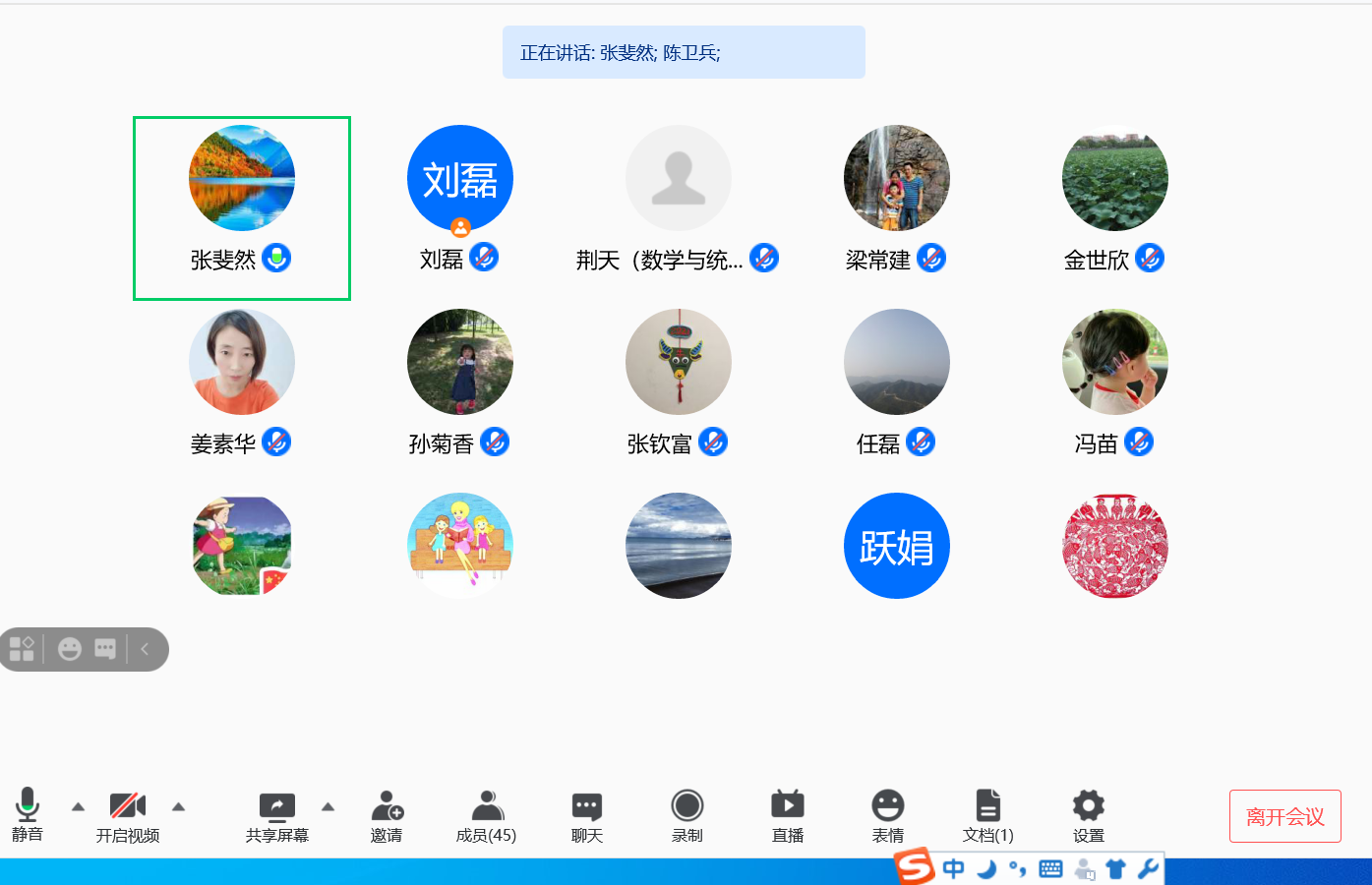This screenshot has width=1372, height=885.
Task: Start recording with 录制 icon
Action: (687, 806)
